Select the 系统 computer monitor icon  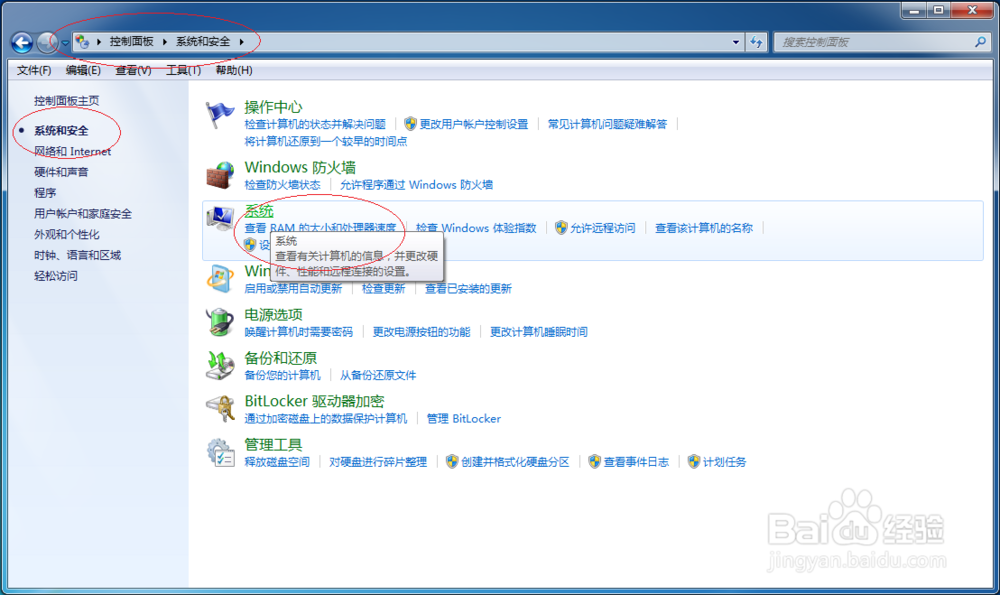(222, 220)
